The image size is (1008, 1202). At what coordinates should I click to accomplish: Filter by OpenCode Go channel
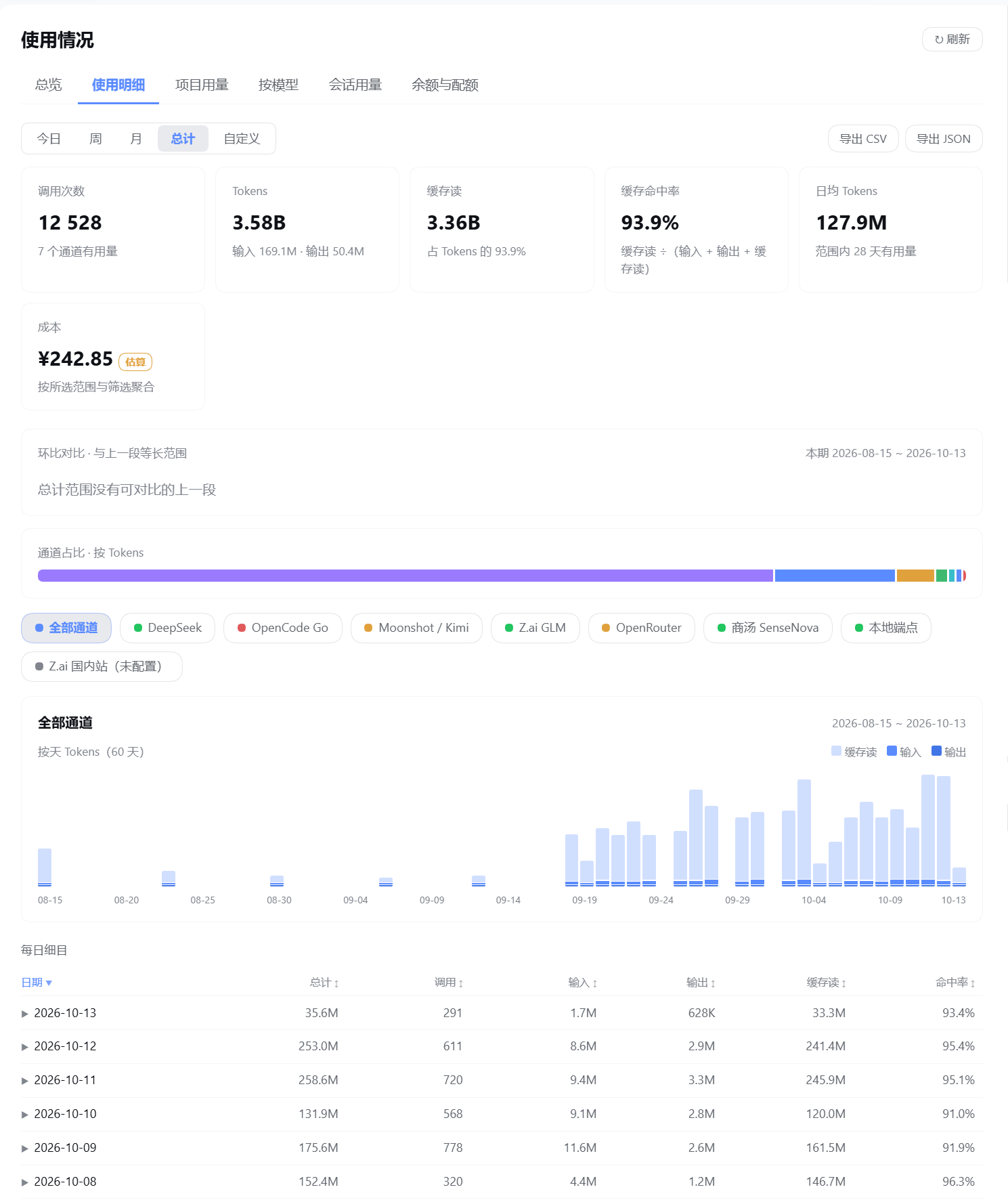pos(283,628)
